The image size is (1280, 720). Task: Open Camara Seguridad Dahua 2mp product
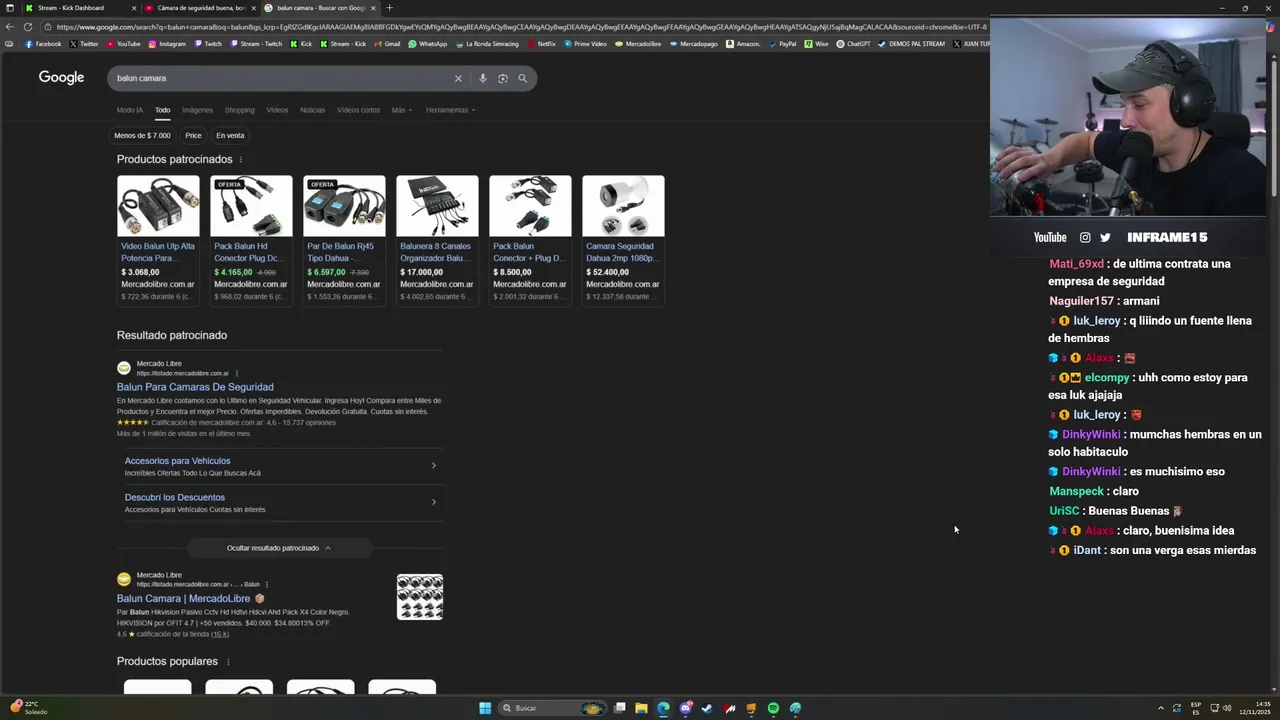[622, 252]
